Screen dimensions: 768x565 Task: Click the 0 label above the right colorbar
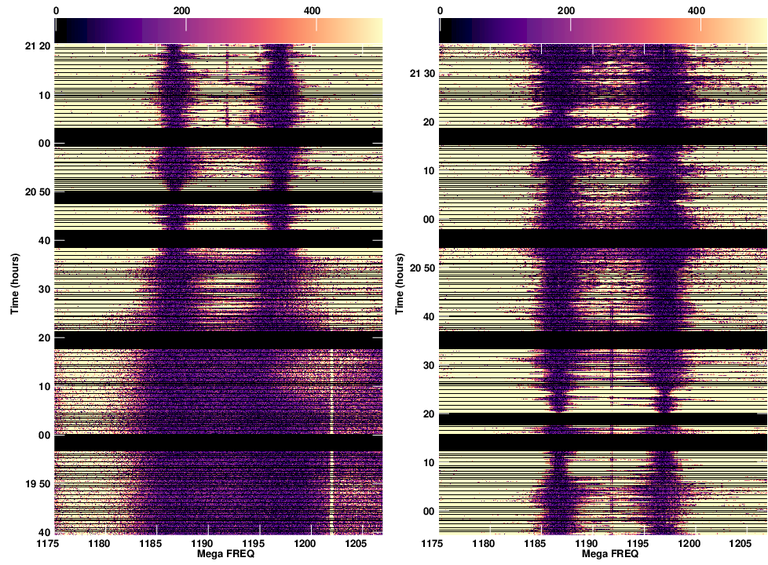coord(441,10)
